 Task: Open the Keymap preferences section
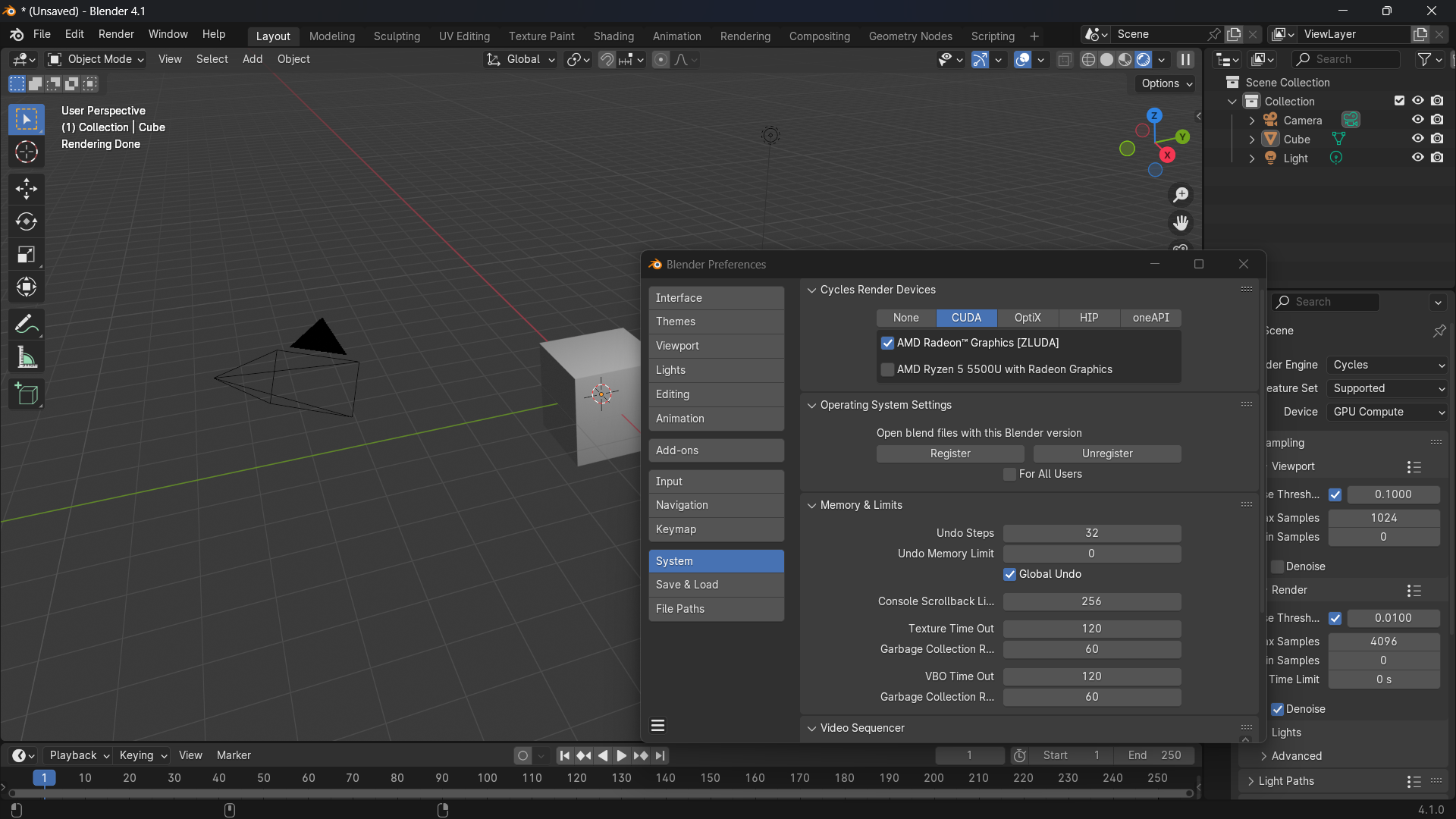coord(716,529)
